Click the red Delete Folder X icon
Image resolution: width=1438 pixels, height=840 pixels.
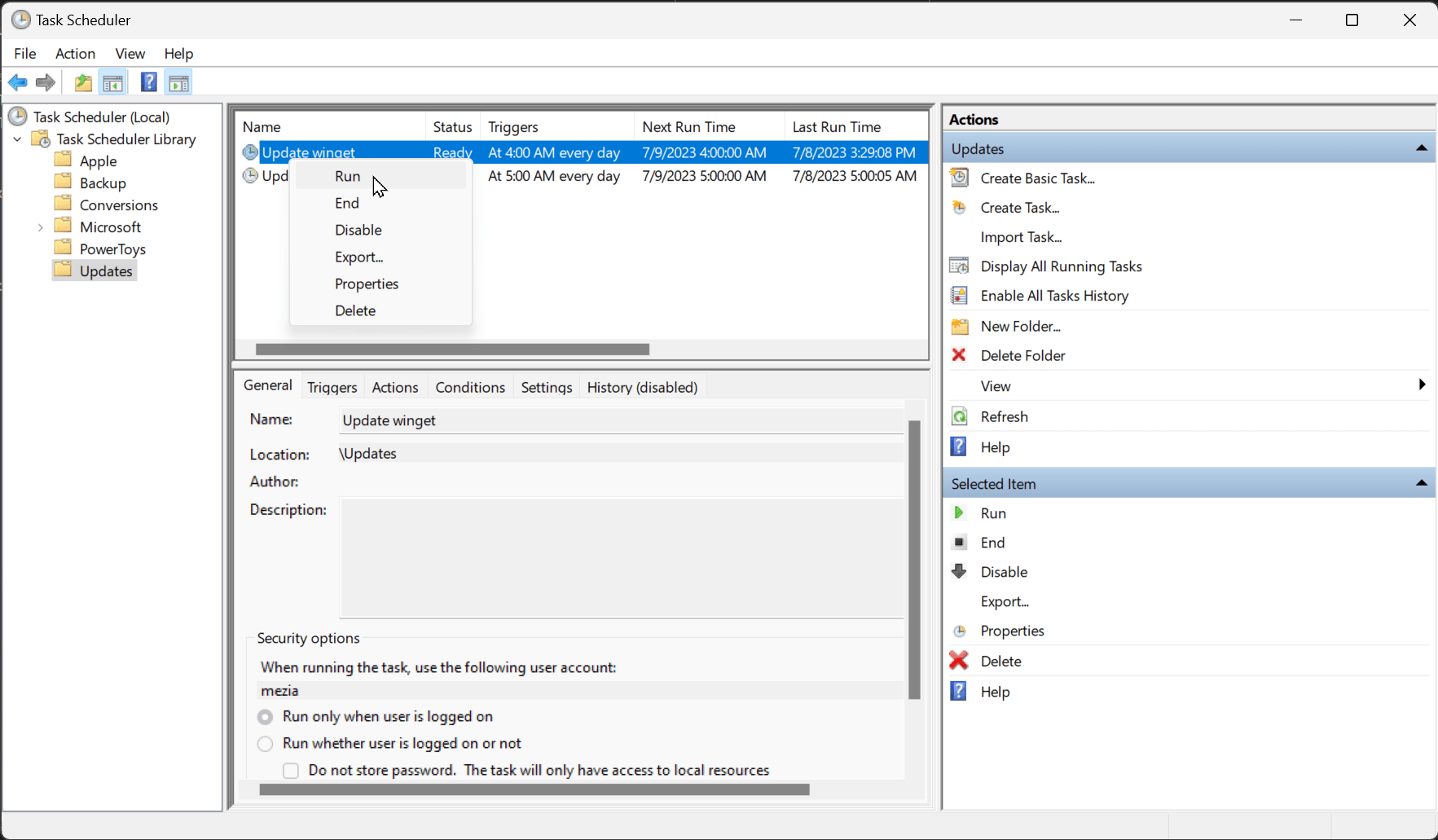pos(959,355)
